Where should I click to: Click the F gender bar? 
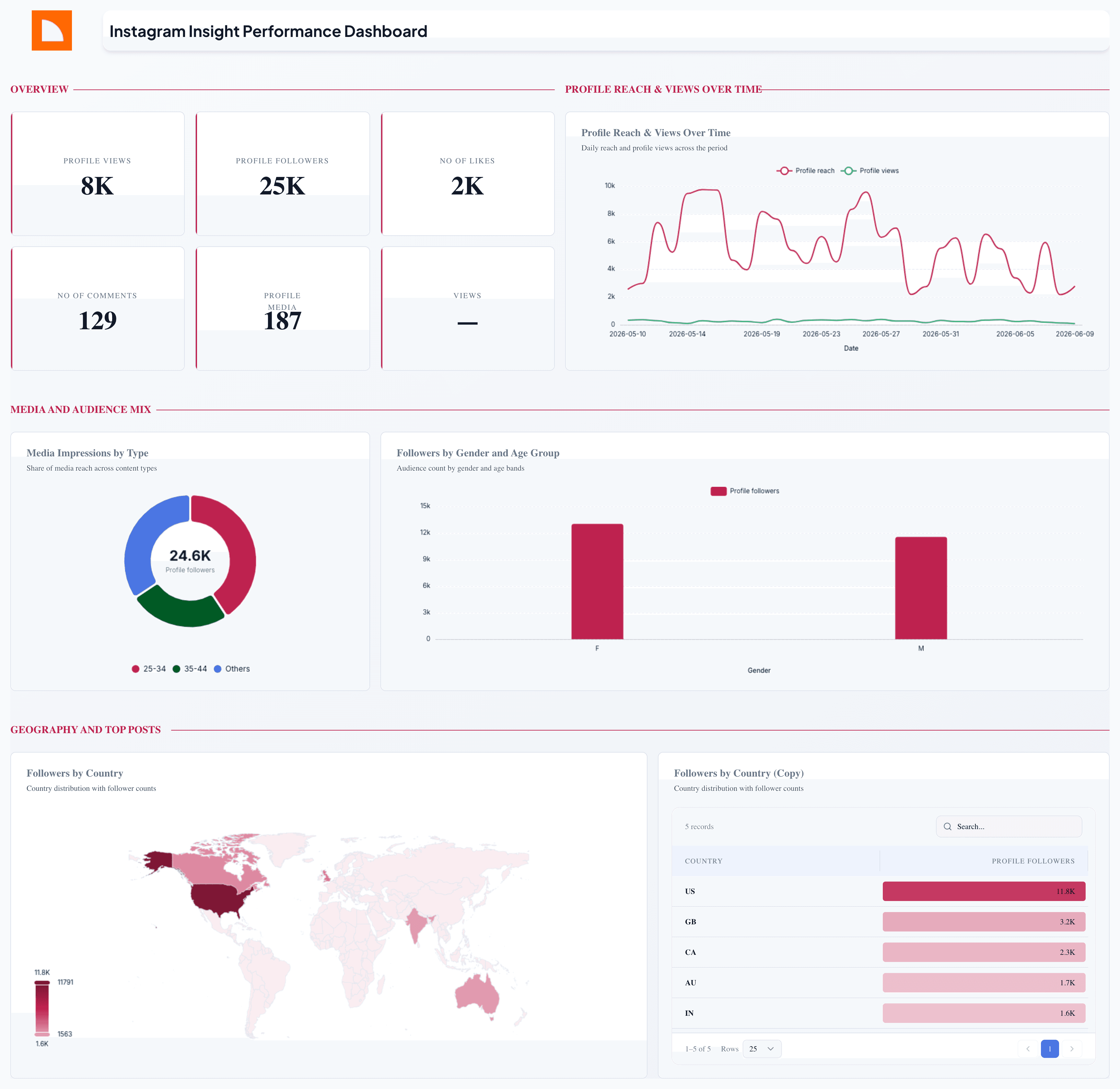[x=597, y=581]
